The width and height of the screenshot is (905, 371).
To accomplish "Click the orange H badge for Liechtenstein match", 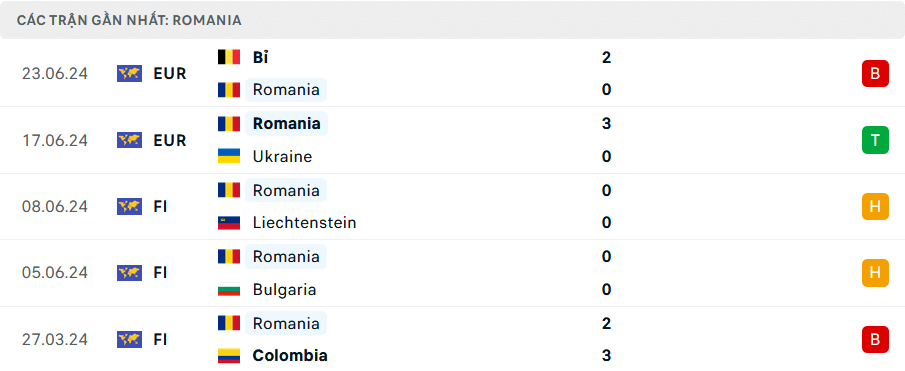I will [875, 207].
